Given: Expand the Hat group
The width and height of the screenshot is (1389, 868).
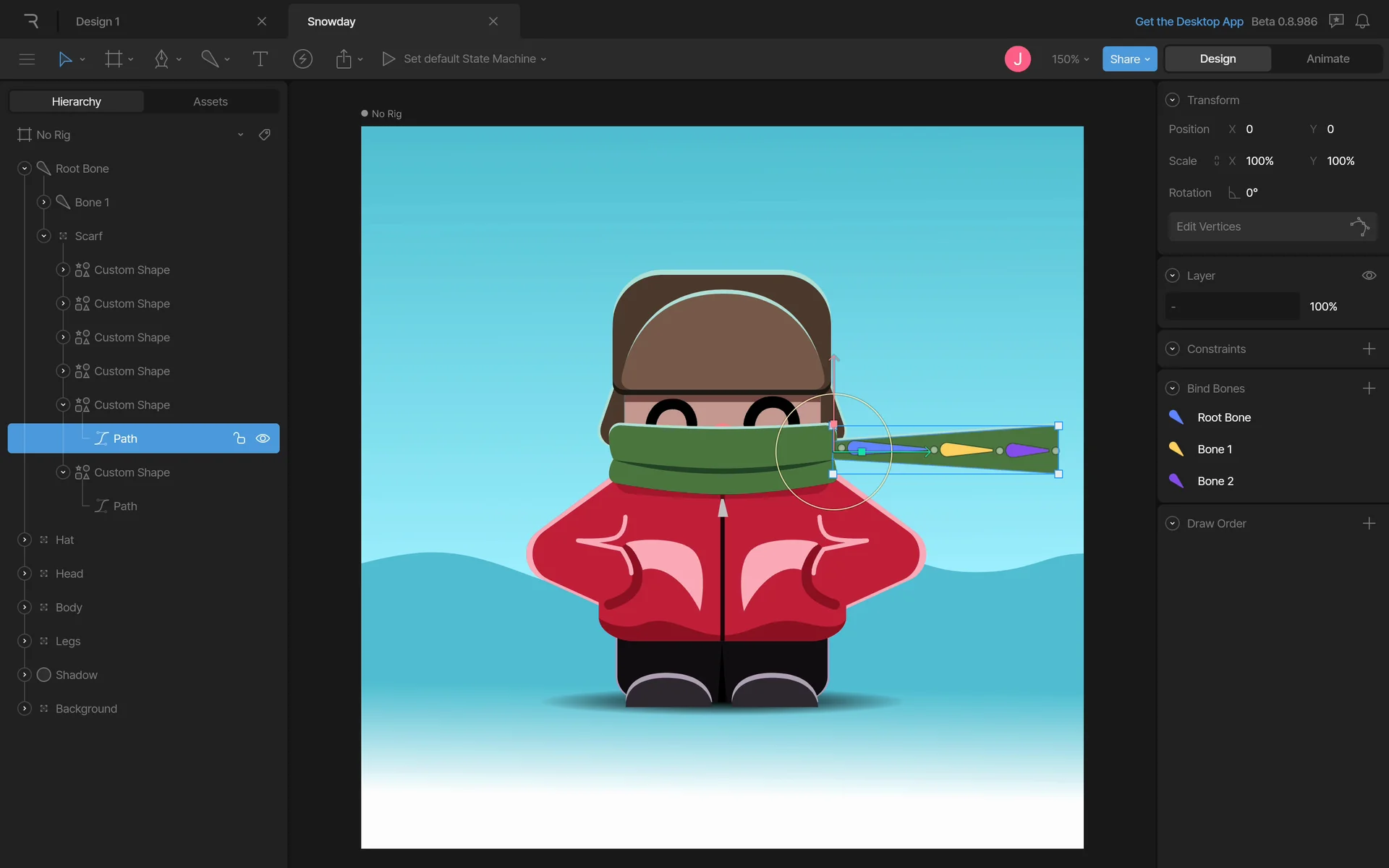Looking at the screenshot, I should (x=25, y=540).
